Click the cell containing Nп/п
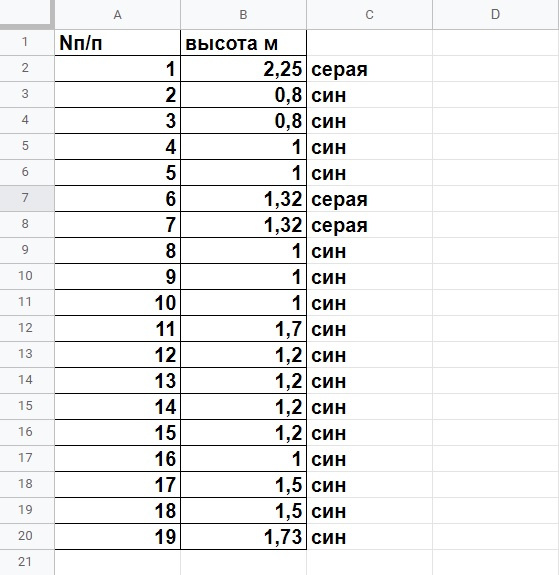 (x=117, y=43)
